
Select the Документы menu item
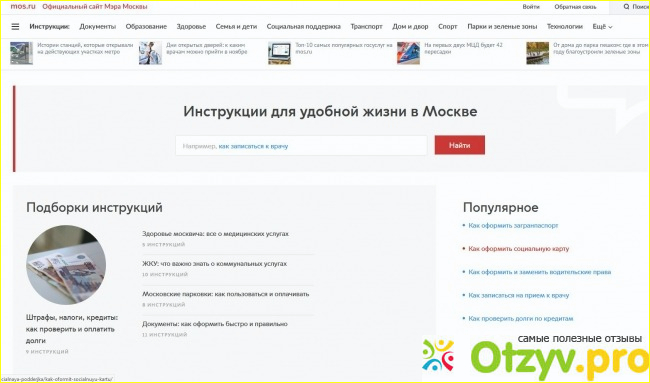[97, 27]
